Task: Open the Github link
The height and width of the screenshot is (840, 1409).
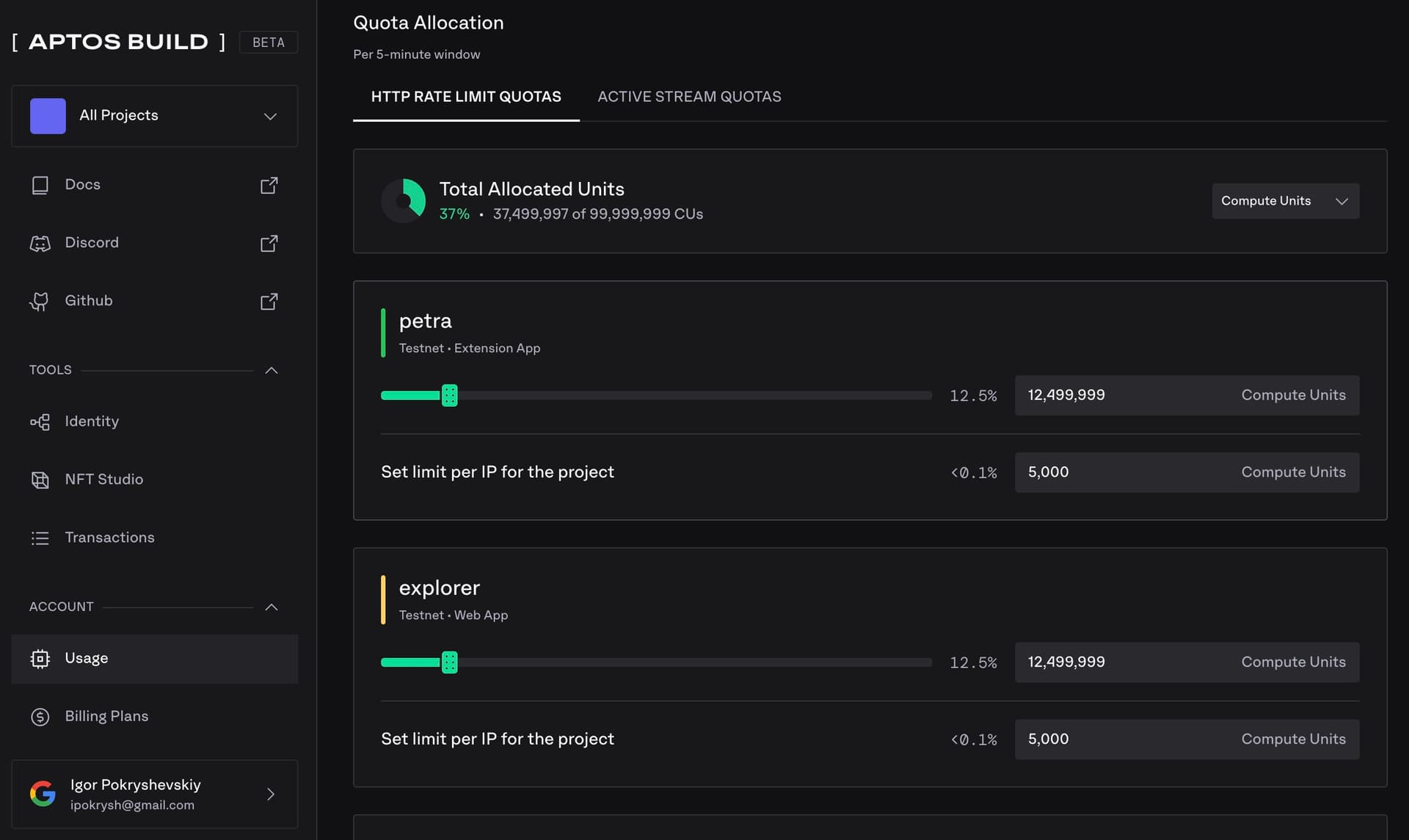Action: tap(155, 301)
